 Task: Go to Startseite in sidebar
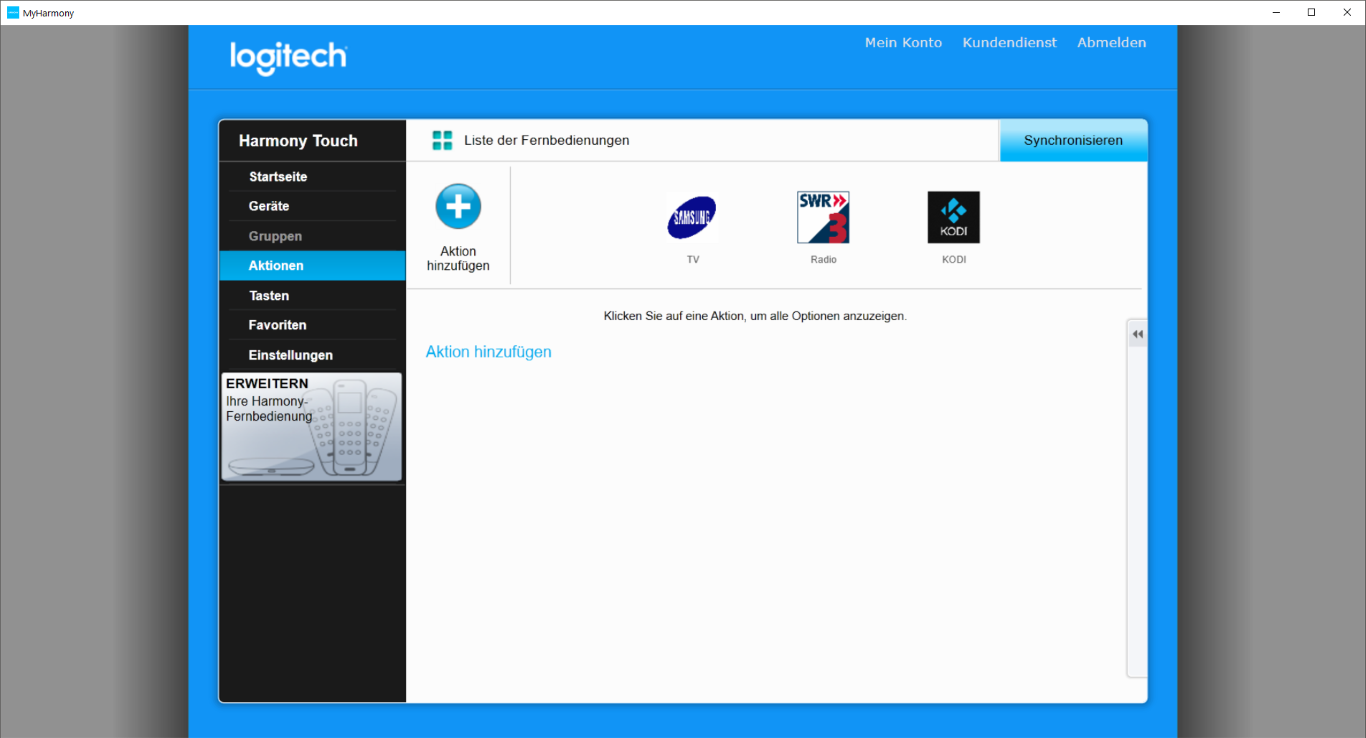312,177
